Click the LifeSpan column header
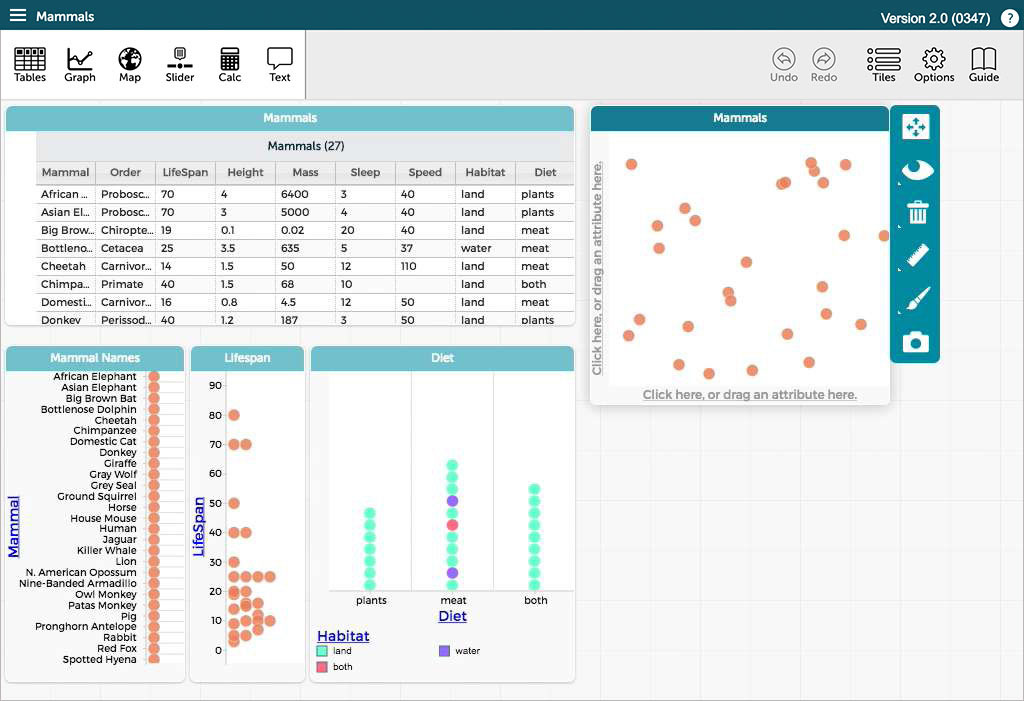The height and width of the screenshot is (701, 1024). click(185, 172)
